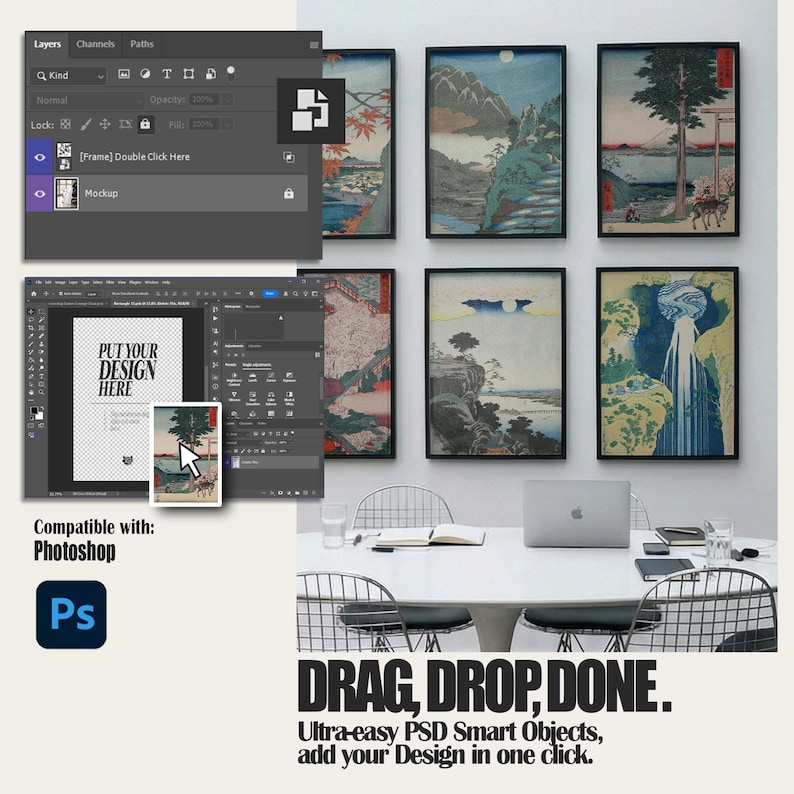Viewport: 794px width, 794px height.
Task: Switch to Layers tab in large panel
Action: click(47, 44)
